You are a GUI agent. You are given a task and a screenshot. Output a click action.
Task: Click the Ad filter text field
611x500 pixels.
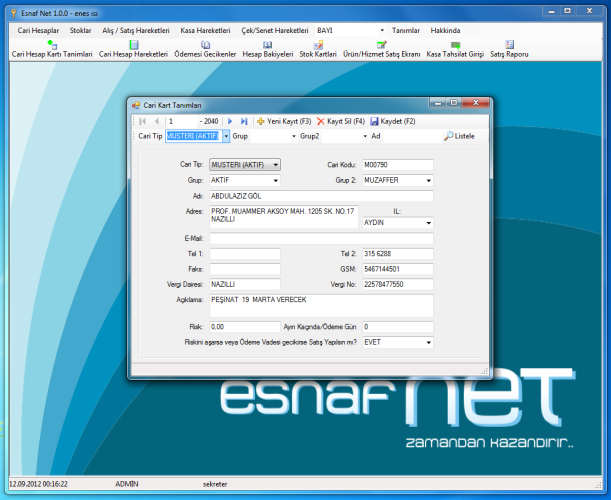click(x=412, y=136)
